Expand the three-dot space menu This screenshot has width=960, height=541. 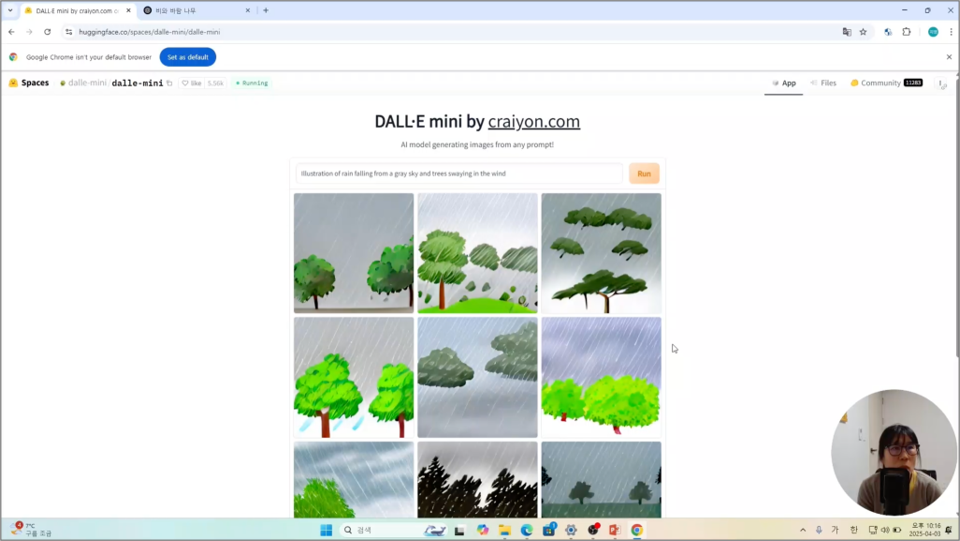coord(941,84)
